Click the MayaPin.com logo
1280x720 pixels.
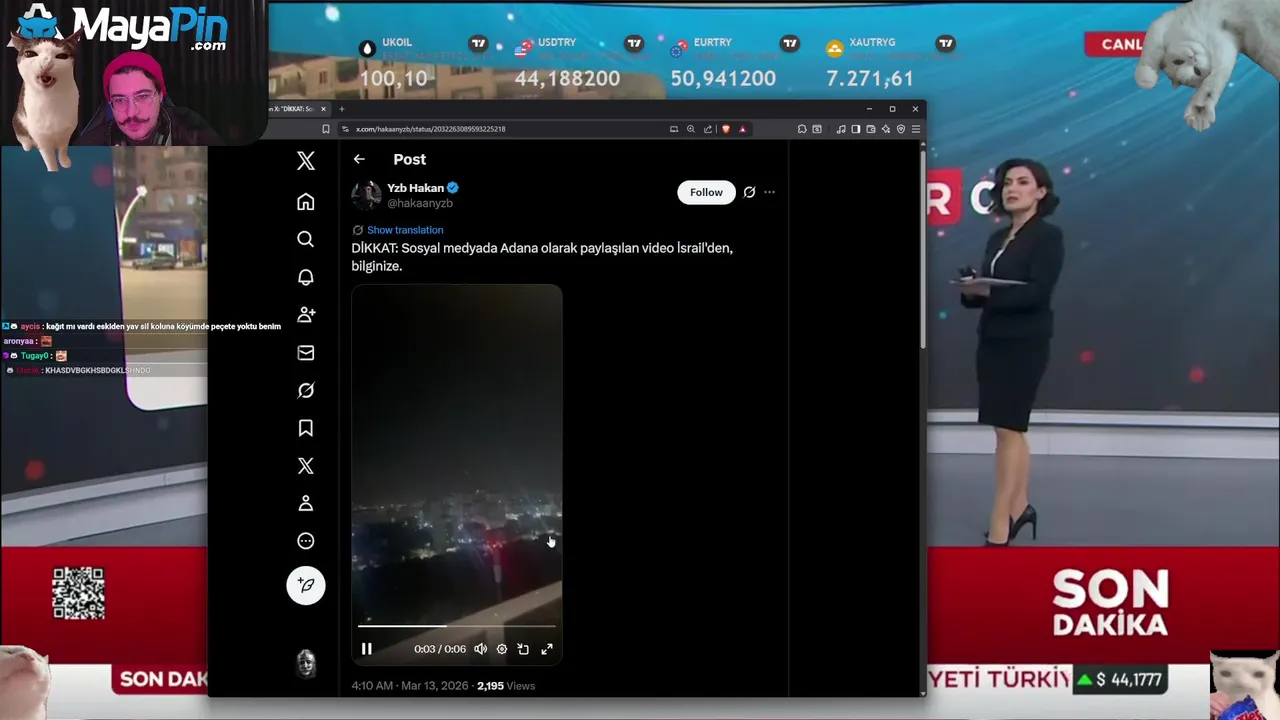[x=125, y=28]
